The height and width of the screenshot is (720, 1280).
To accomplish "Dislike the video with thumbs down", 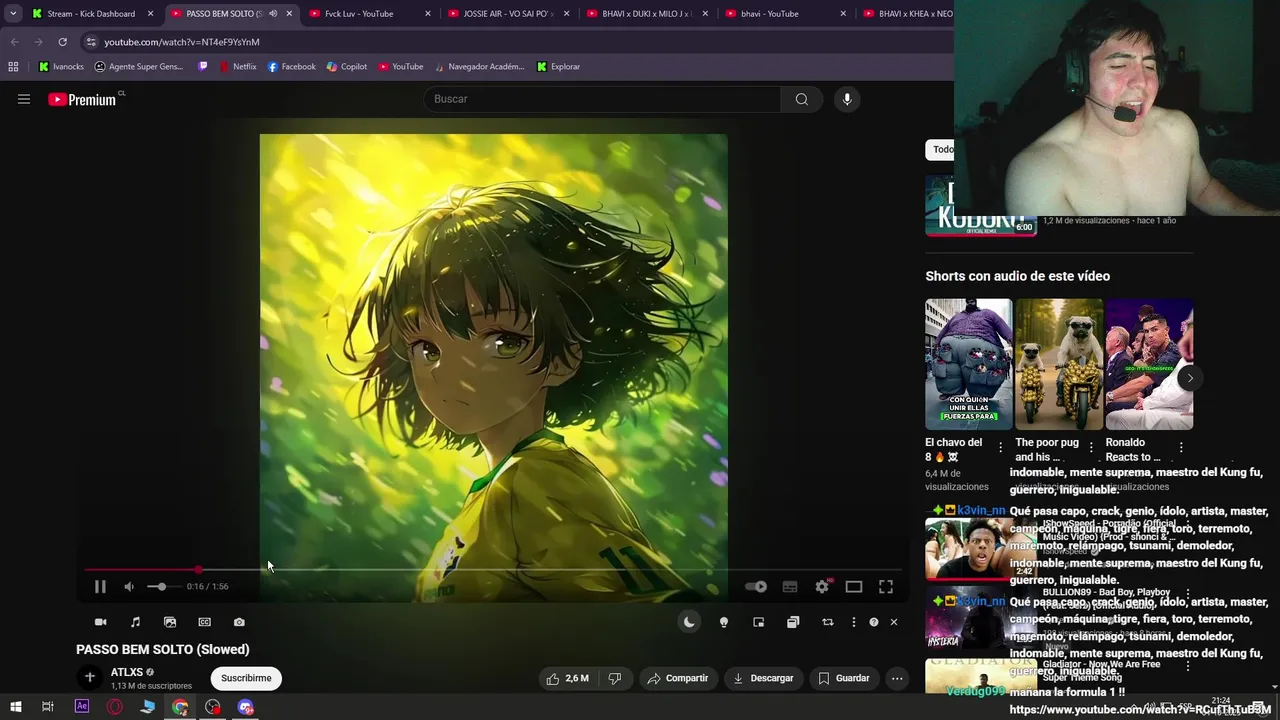I will pyautogui.click(x=615, y=678).
